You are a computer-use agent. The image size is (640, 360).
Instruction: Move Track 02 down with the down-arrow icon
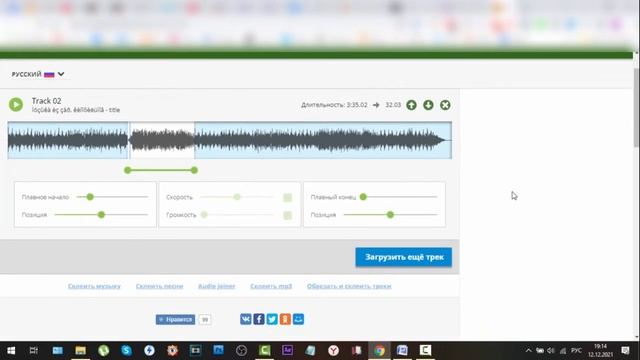428,105
